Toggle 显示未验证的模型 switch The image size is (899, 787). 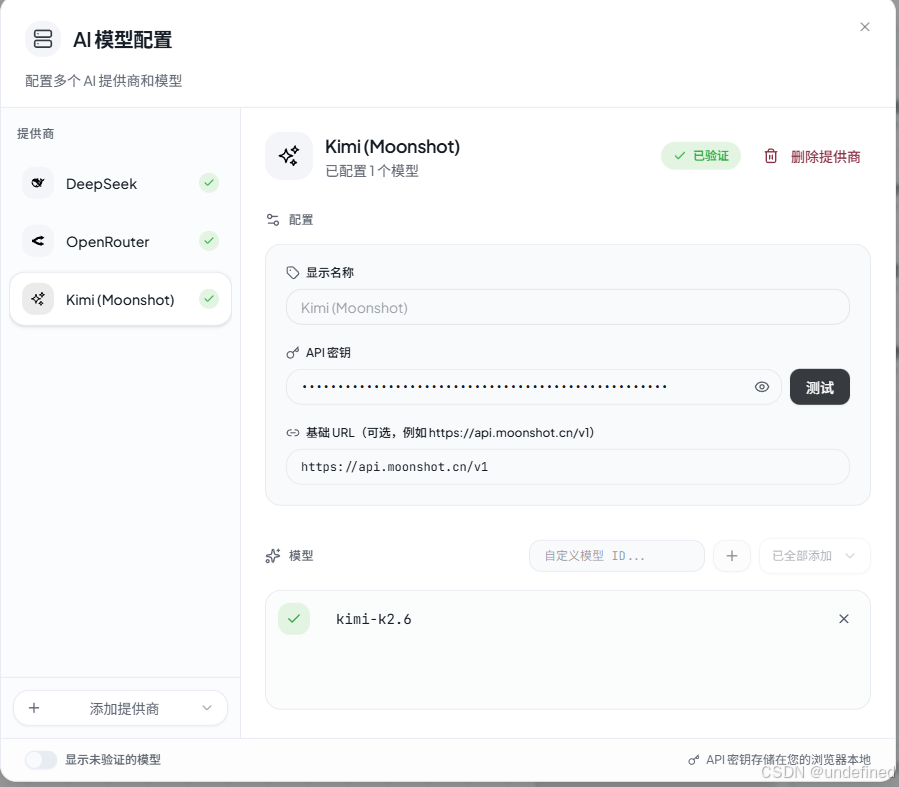[x=41, y=759]
